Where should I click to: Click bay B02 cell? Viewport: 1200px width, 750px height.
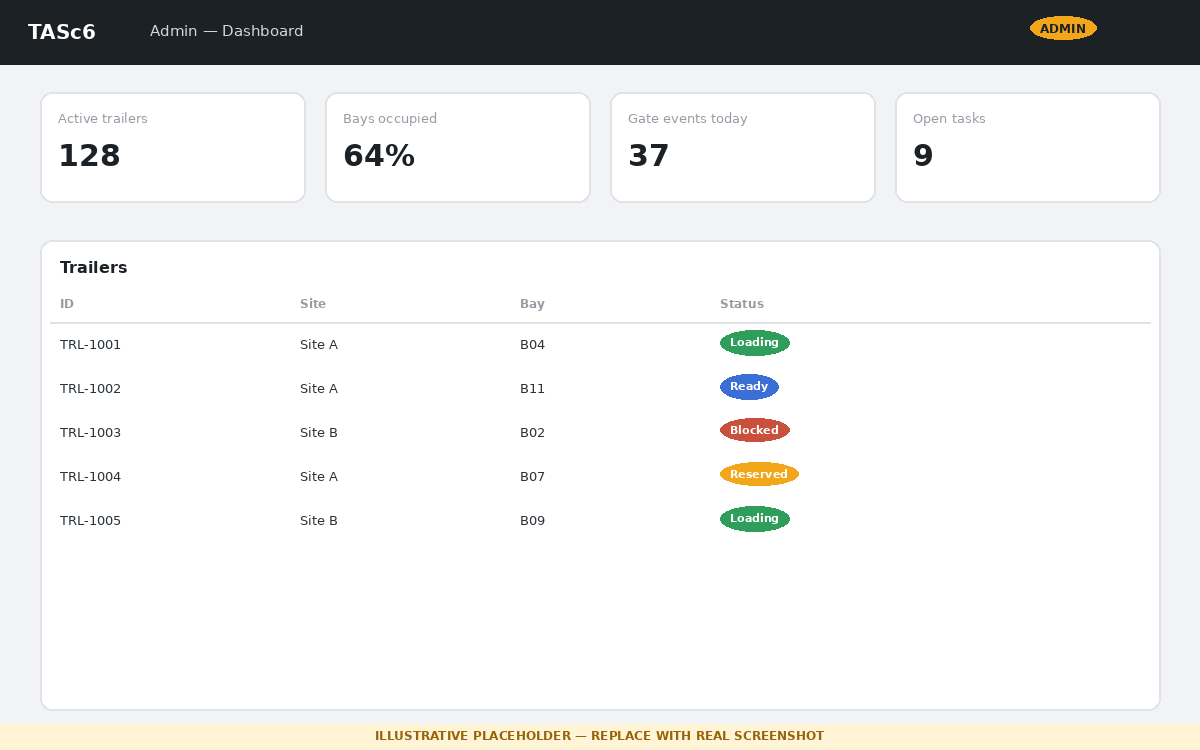click(532, 433)
